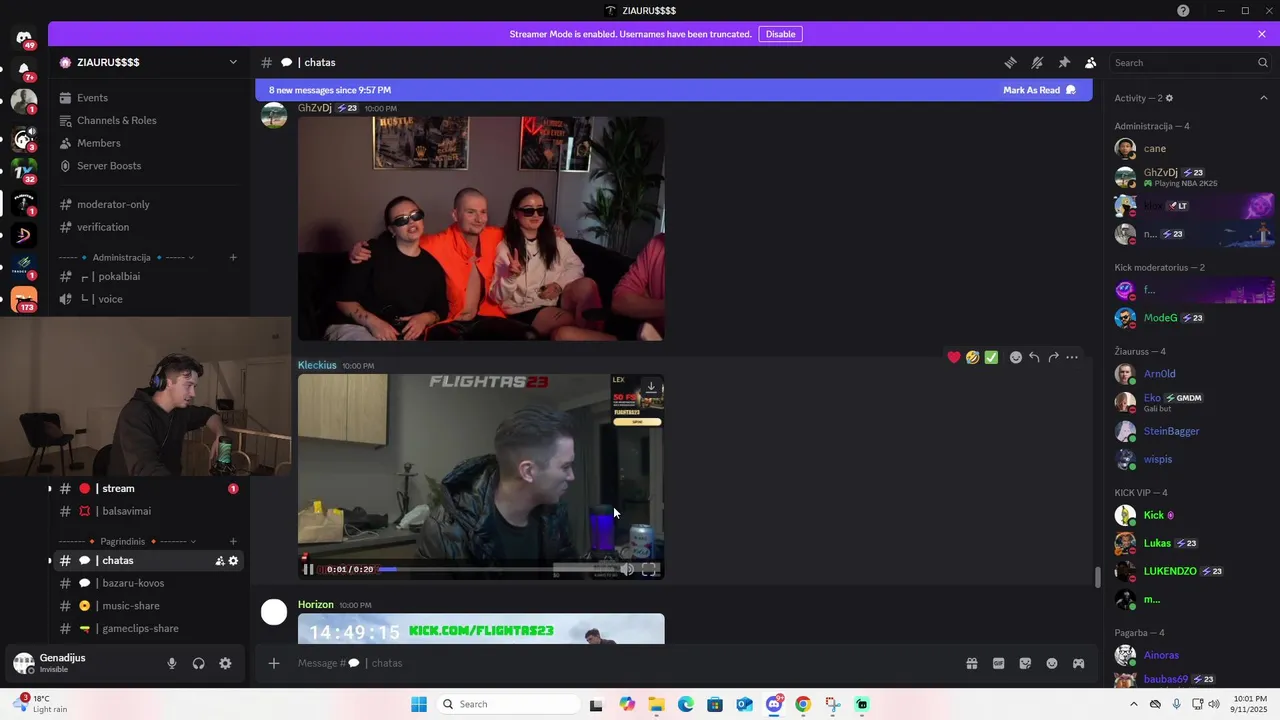The height and width of the screenshot is (720, 1280).
Task: Download the Kleckius video attachment
Action: point(651,387)
